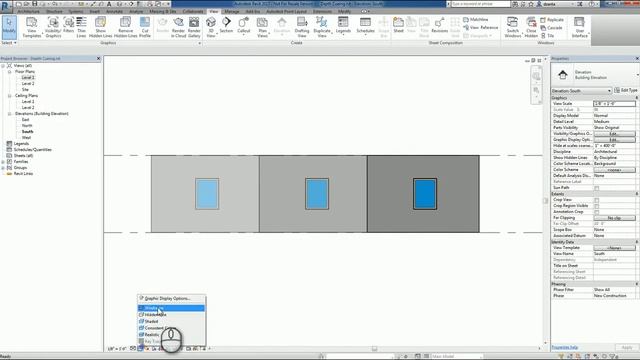Collapse the Graphics properties section

[636, 98]
